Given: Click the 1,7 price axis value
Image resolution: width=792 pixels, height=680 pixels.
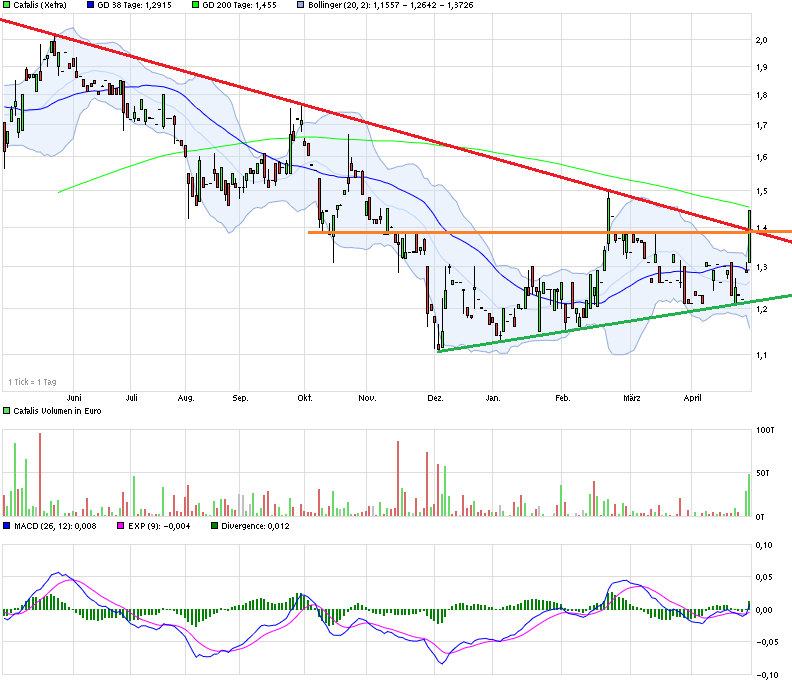Looking at the screenshot, I should click(762, 125).
